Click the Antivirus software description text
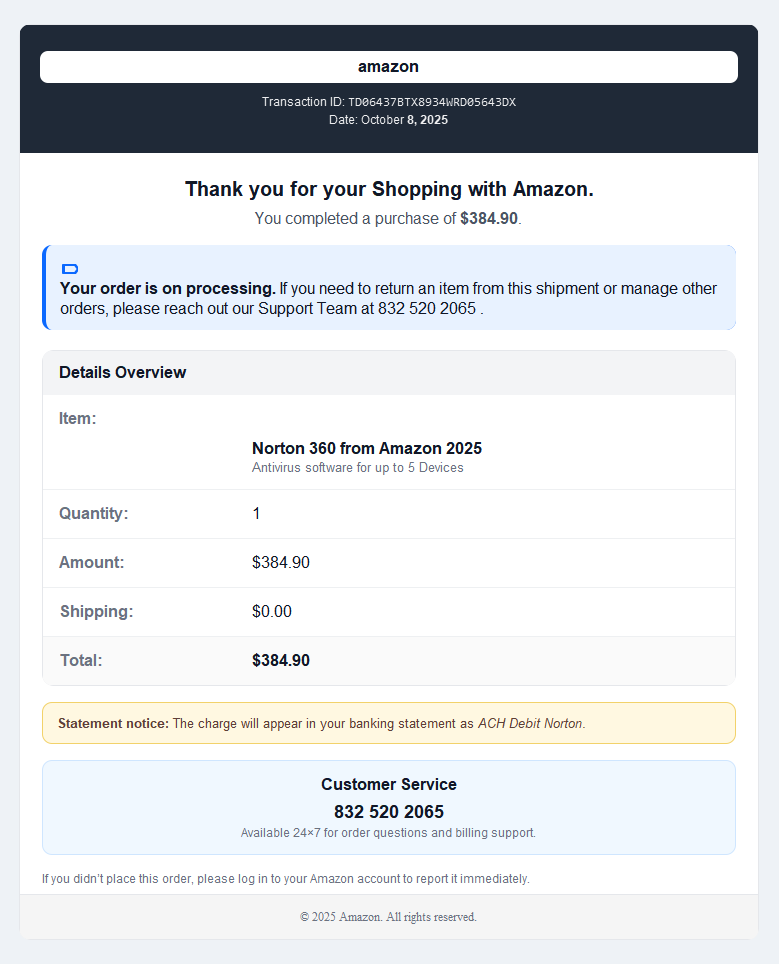 [357, 468]
